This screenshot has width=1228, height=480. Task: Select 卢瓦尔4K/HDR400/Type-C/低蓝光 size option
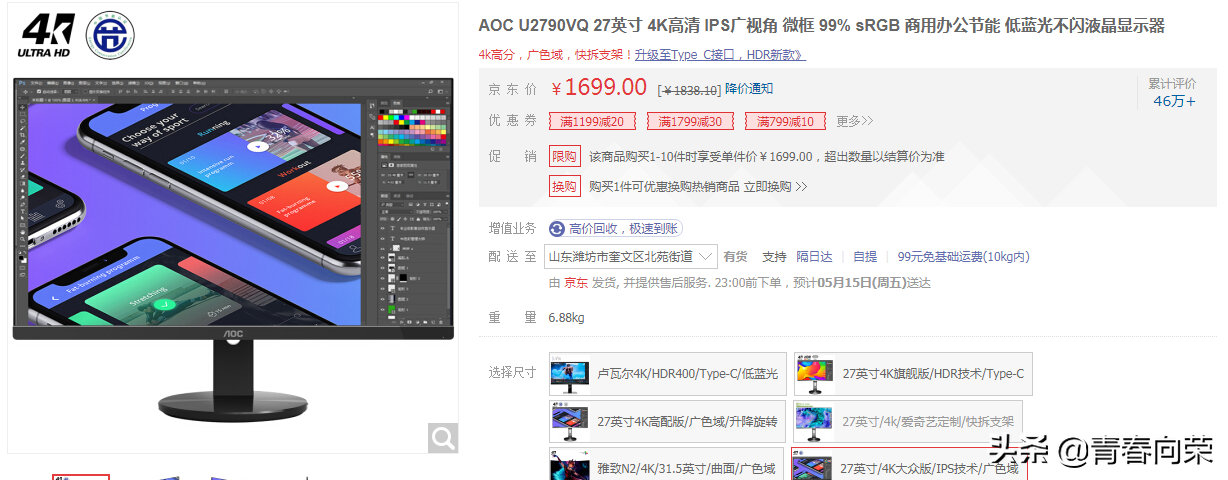(667, 374)
